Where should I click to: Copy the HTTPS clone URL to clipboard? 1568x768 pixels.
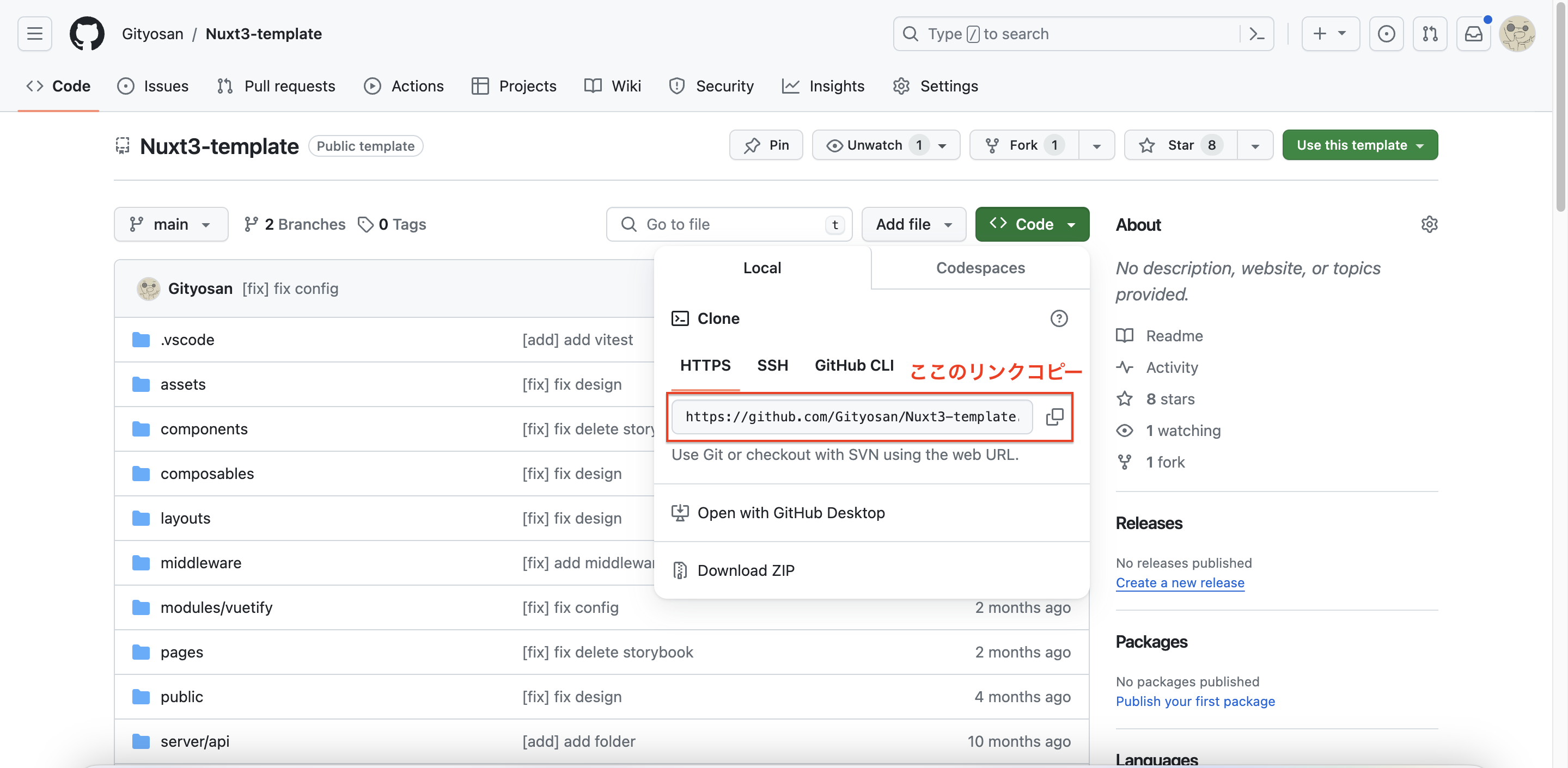pyautogui.click(x=1054, y=416)
